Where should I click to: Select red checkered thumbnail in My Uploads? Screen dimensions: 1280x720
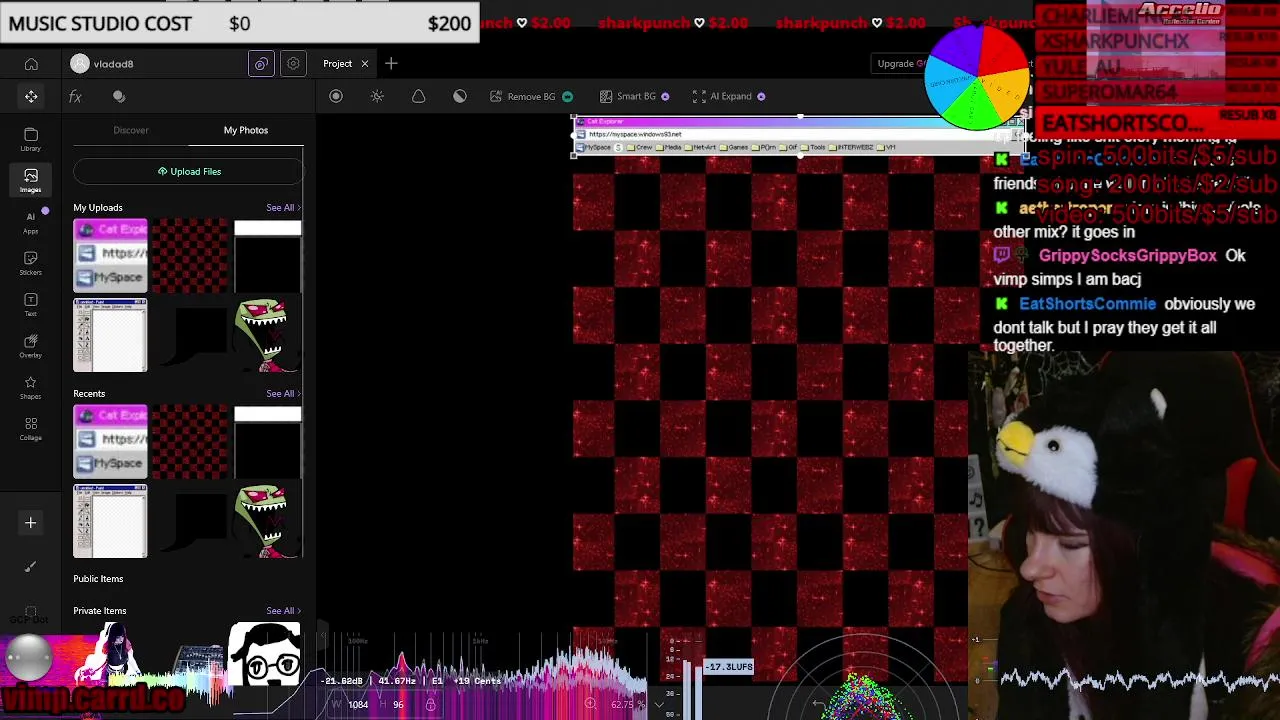tap(190, 255)
